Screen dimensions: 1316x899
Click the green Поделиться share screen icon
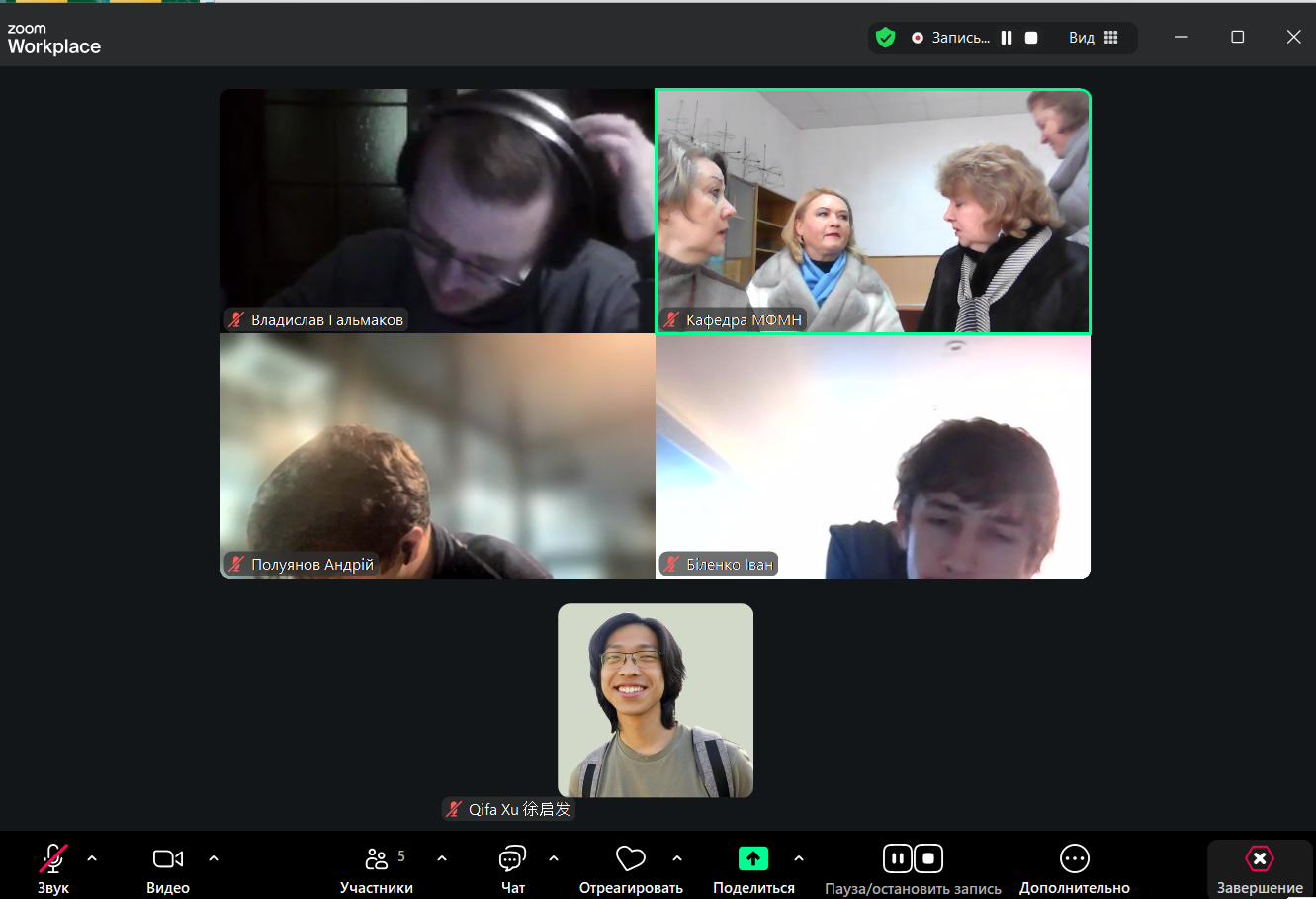point(753,858)
